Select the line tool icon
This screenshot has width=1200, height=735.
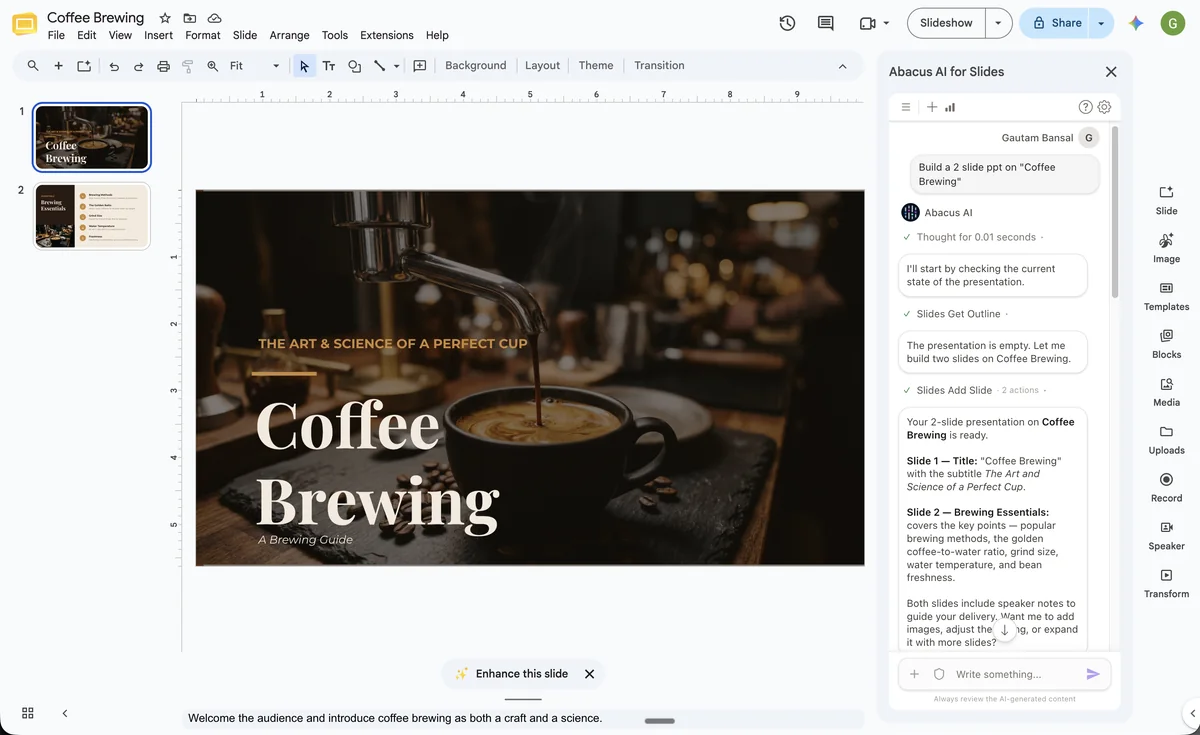click(x=379, y=66)
